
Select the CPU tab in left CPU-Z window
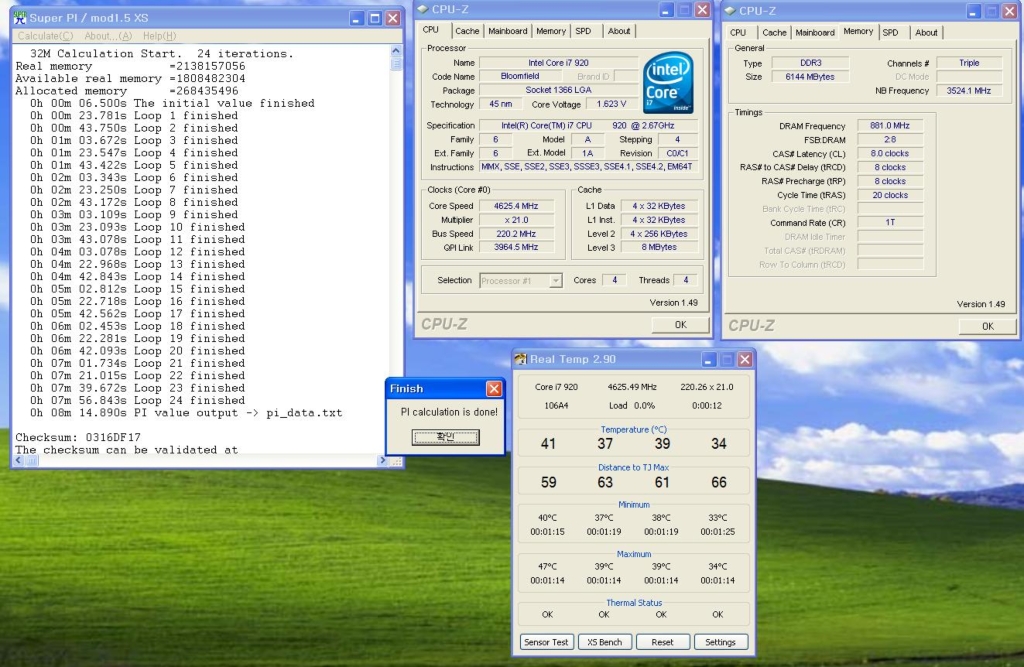pyautogui.click(x=430, y=30)
